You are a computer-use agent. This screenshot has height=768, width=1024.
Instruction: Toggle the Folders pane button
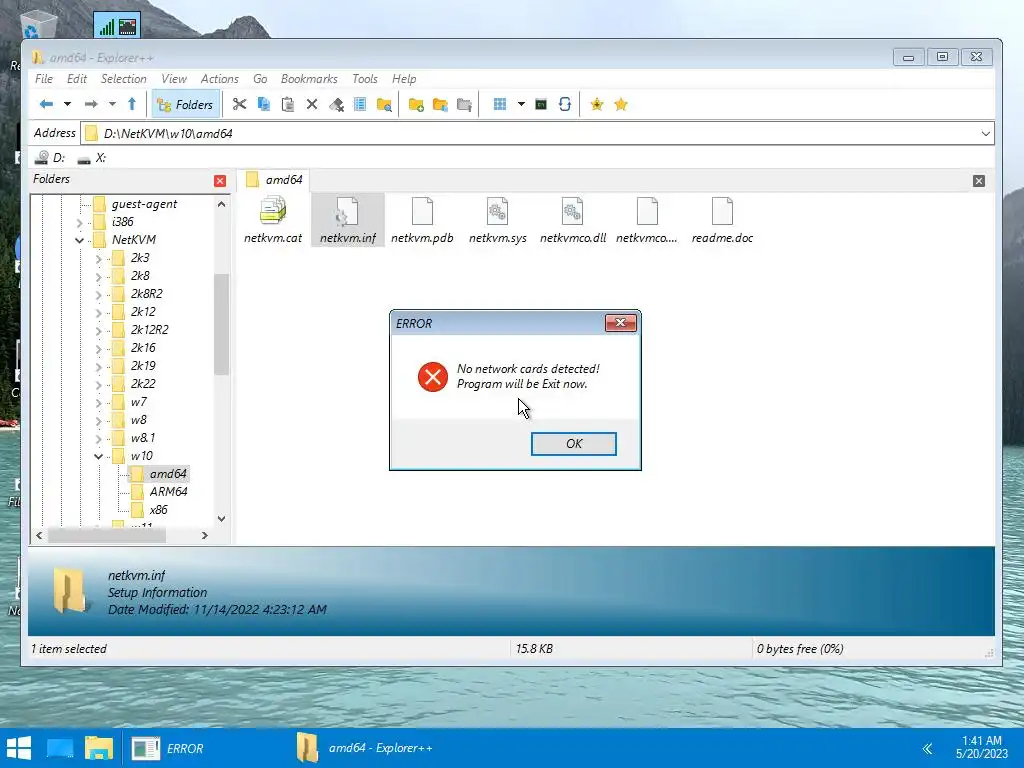(x=185, y=104)
